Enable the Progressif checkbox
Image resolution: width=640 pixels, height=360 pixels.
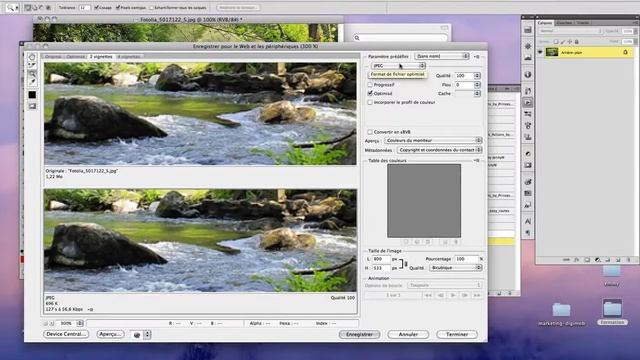click(370, 84)
